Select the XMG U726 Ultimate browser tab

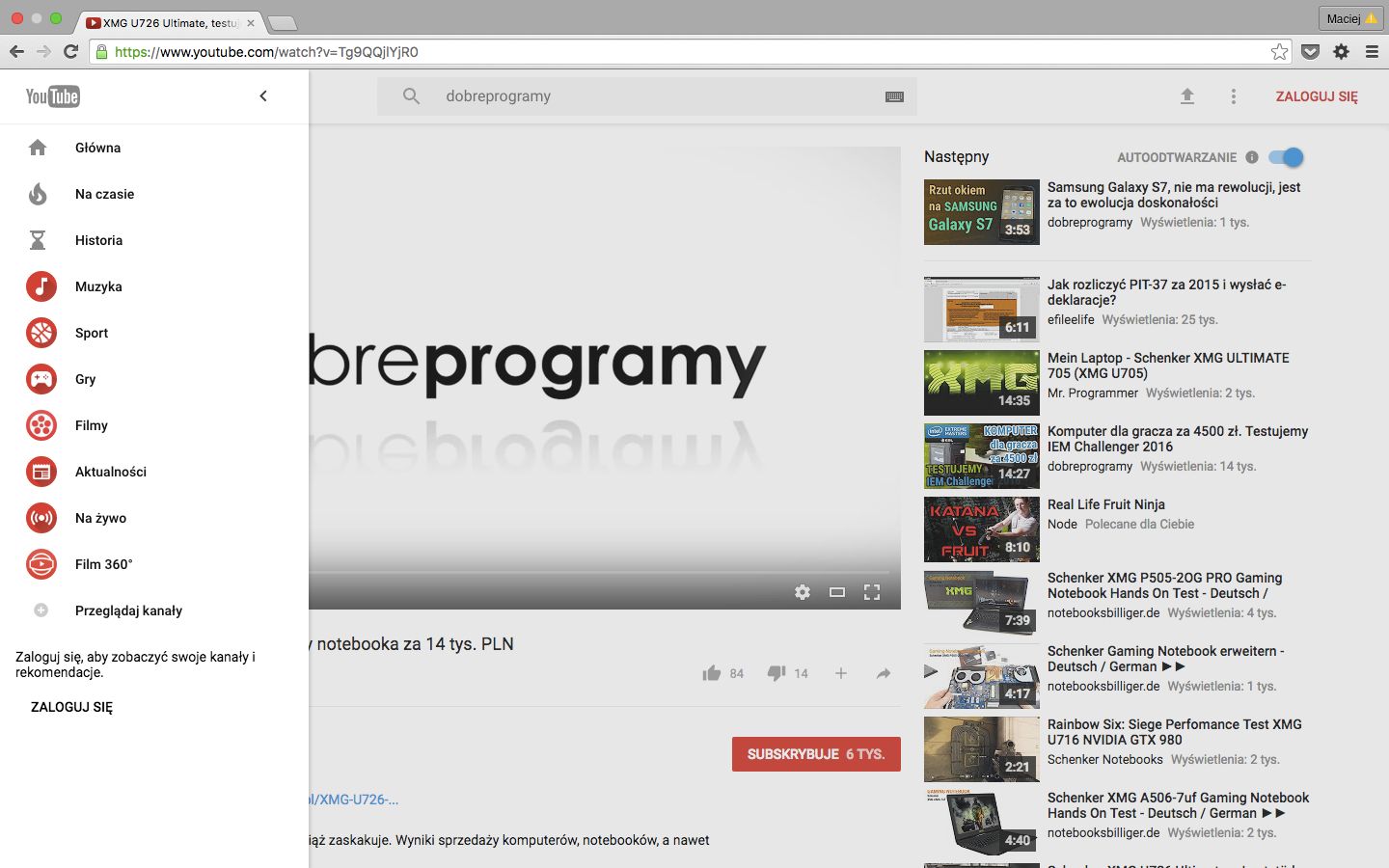(x=170, y=22)
